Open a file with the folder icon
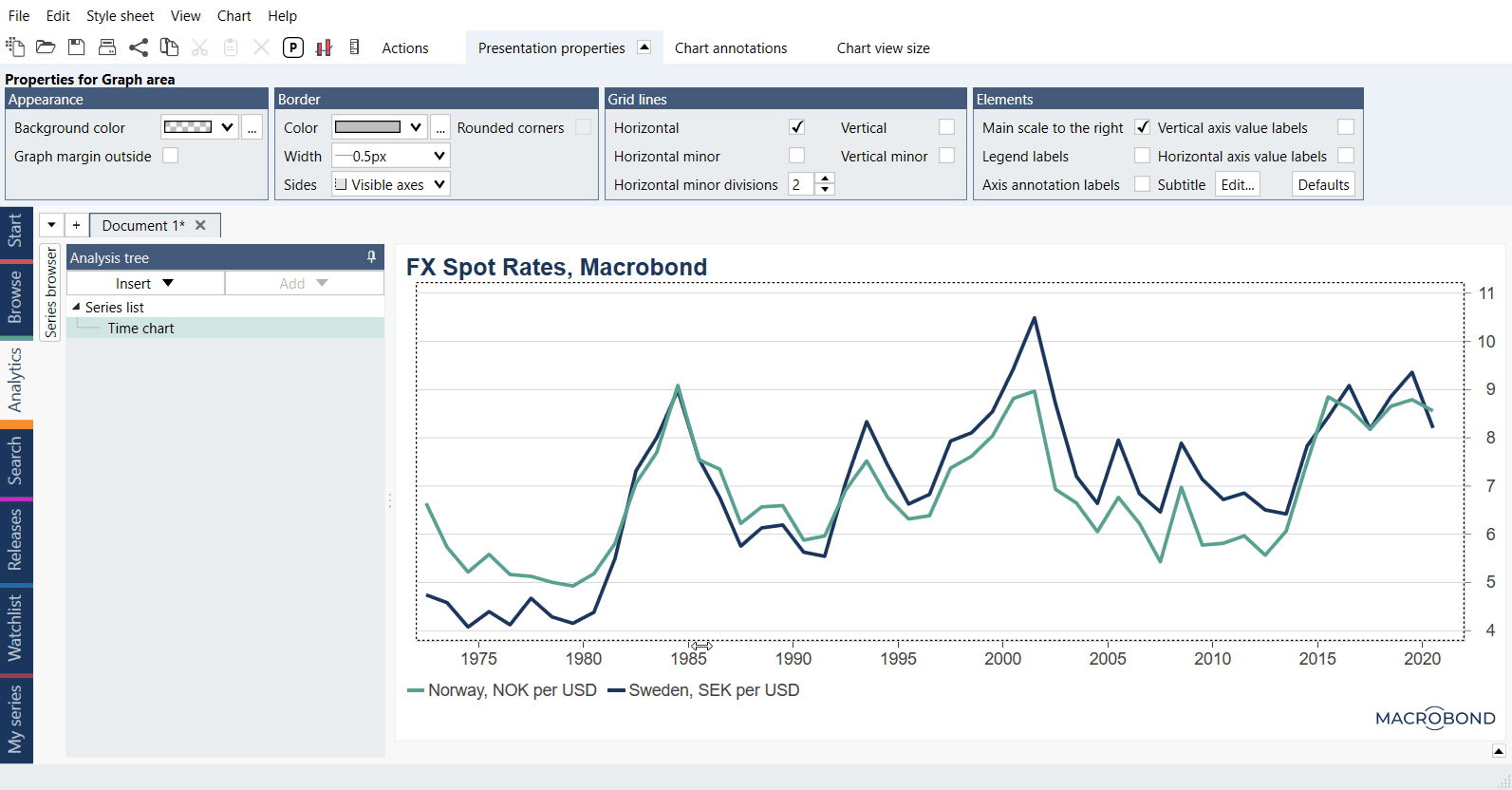This screenshot has width=1512, height=790. tap(46, 47)
